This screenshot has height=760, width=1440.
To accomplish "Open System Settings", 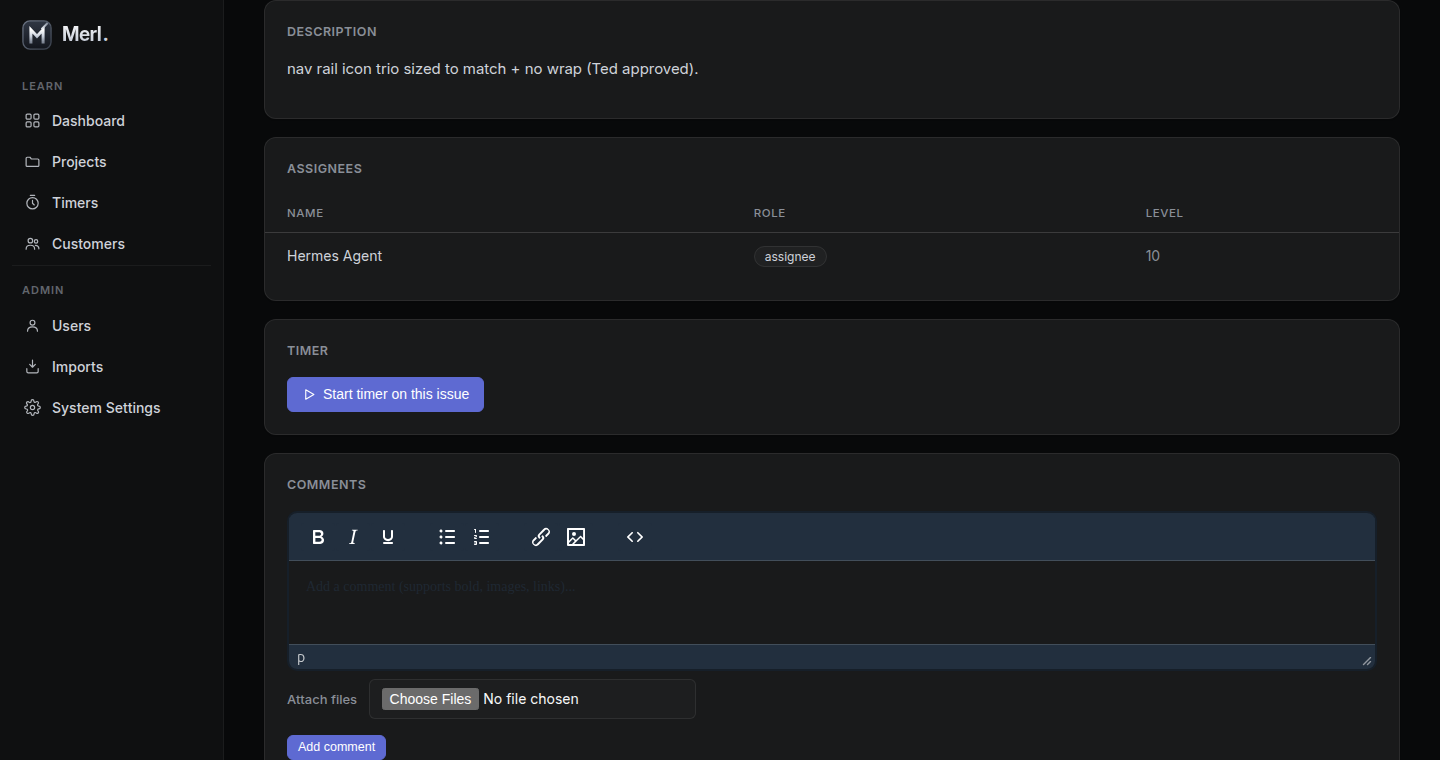I will tap(111, 408).
